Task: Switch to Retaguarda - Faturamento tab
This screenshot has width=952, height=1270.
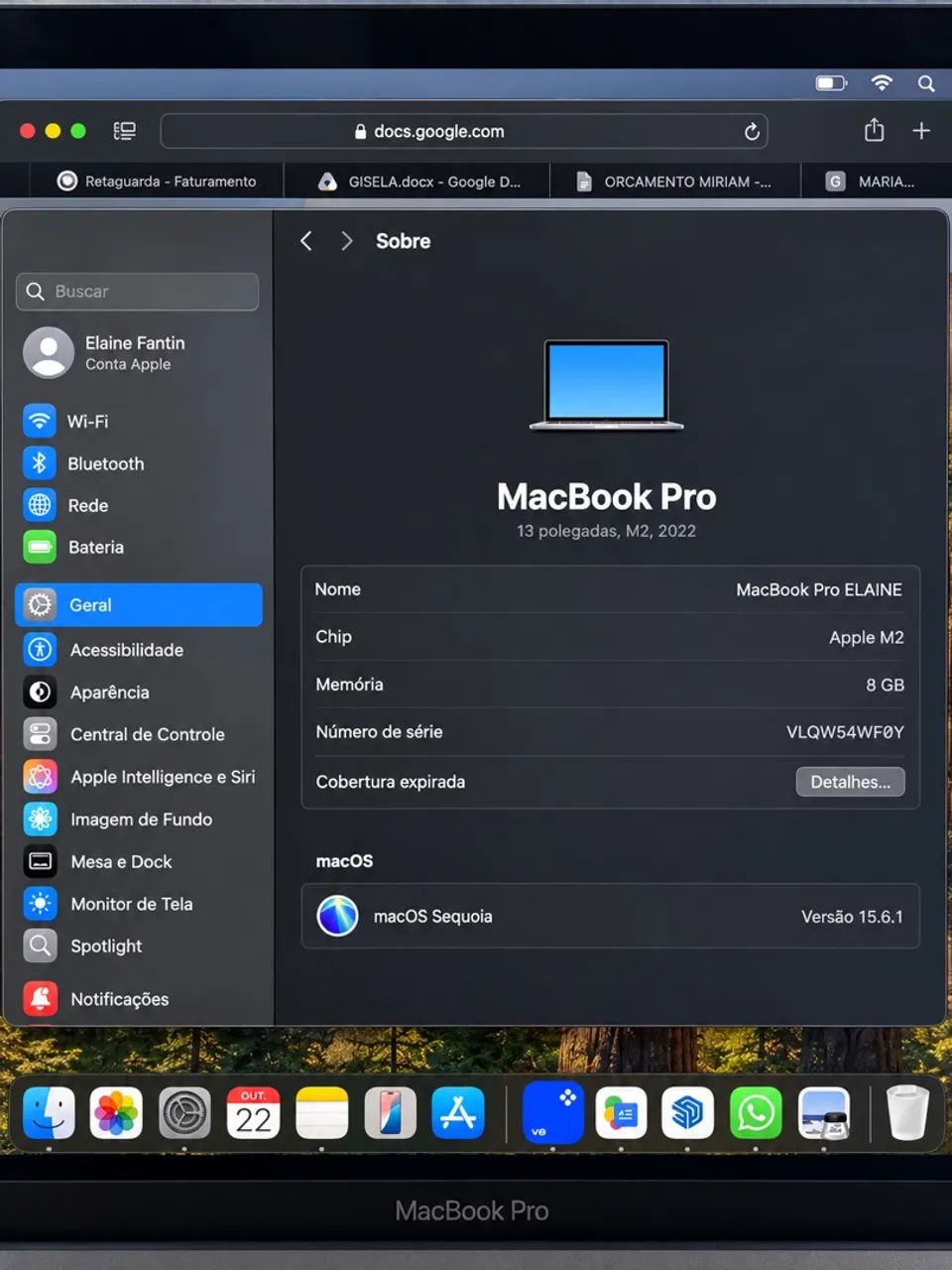Action: click(156, 182)
